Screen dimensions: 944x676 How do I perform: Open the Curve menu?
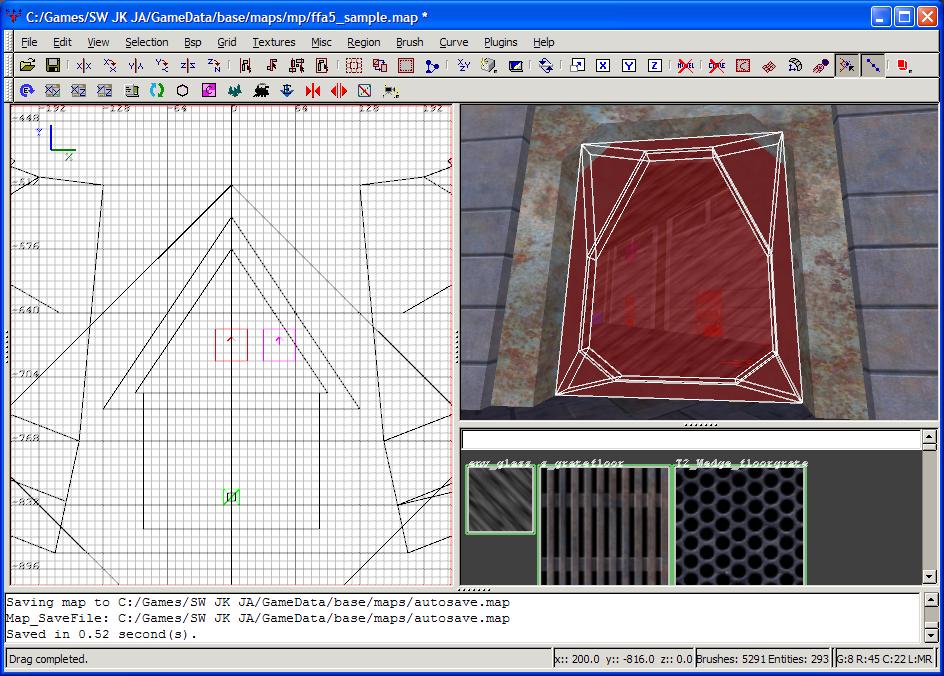coord(453,42)
